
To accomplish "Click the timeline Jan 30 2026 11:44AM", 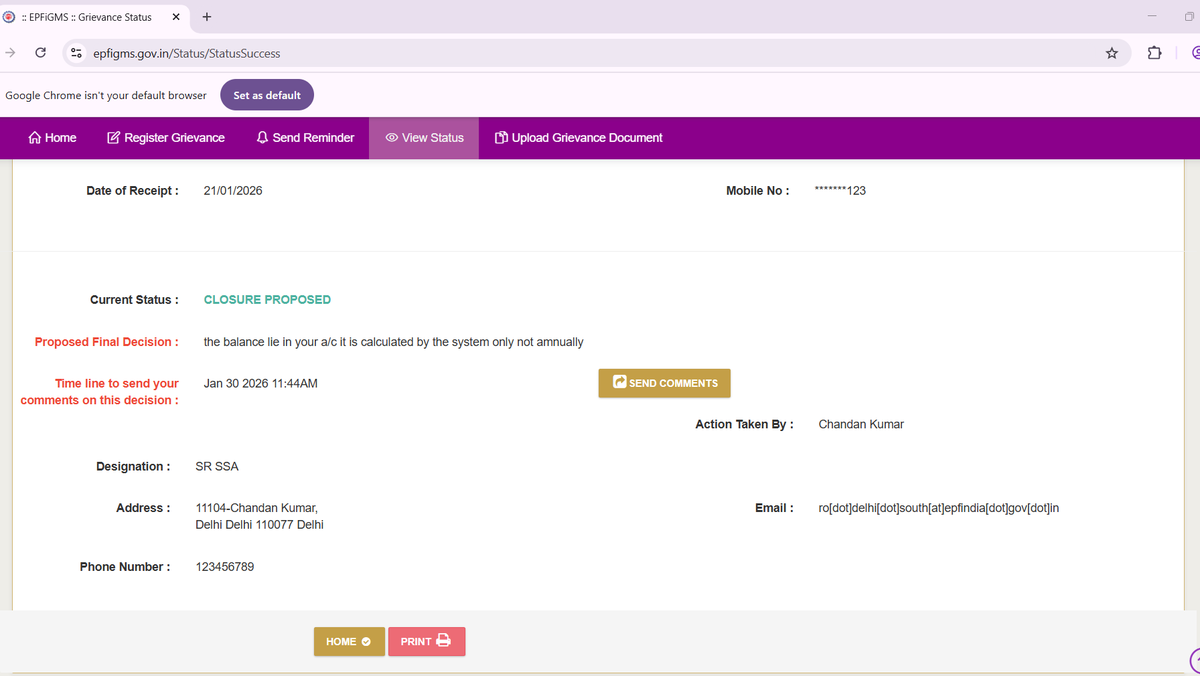I will click(261, 384).
